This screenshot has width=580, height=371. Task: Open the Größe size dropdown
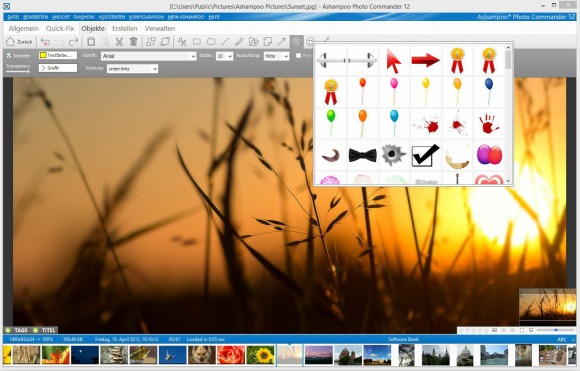[225, 56]
